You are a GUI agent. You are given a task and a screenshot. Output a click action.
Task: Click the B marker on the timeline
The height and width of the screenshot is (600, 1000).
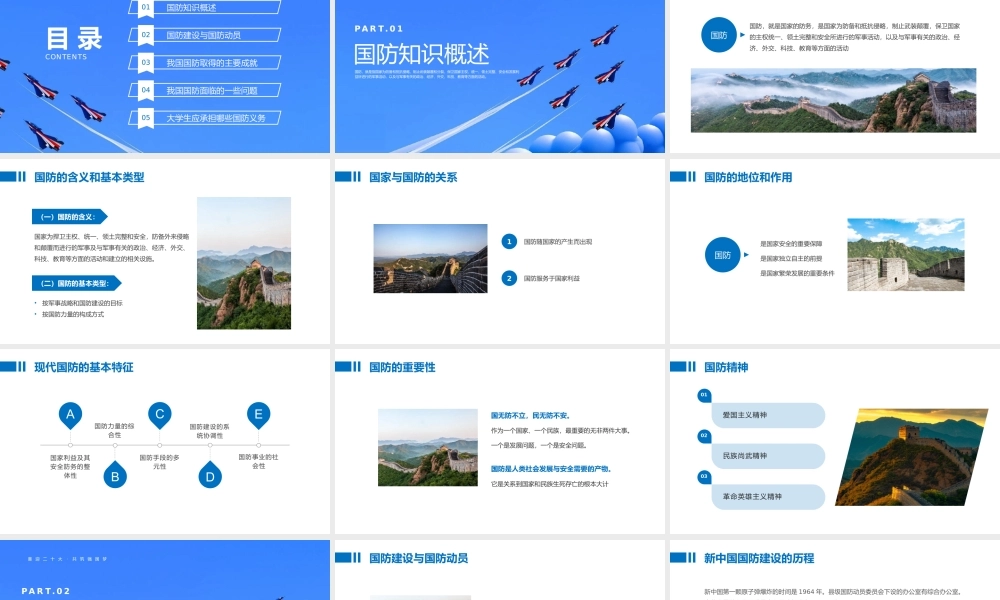[x=115, y=476]
